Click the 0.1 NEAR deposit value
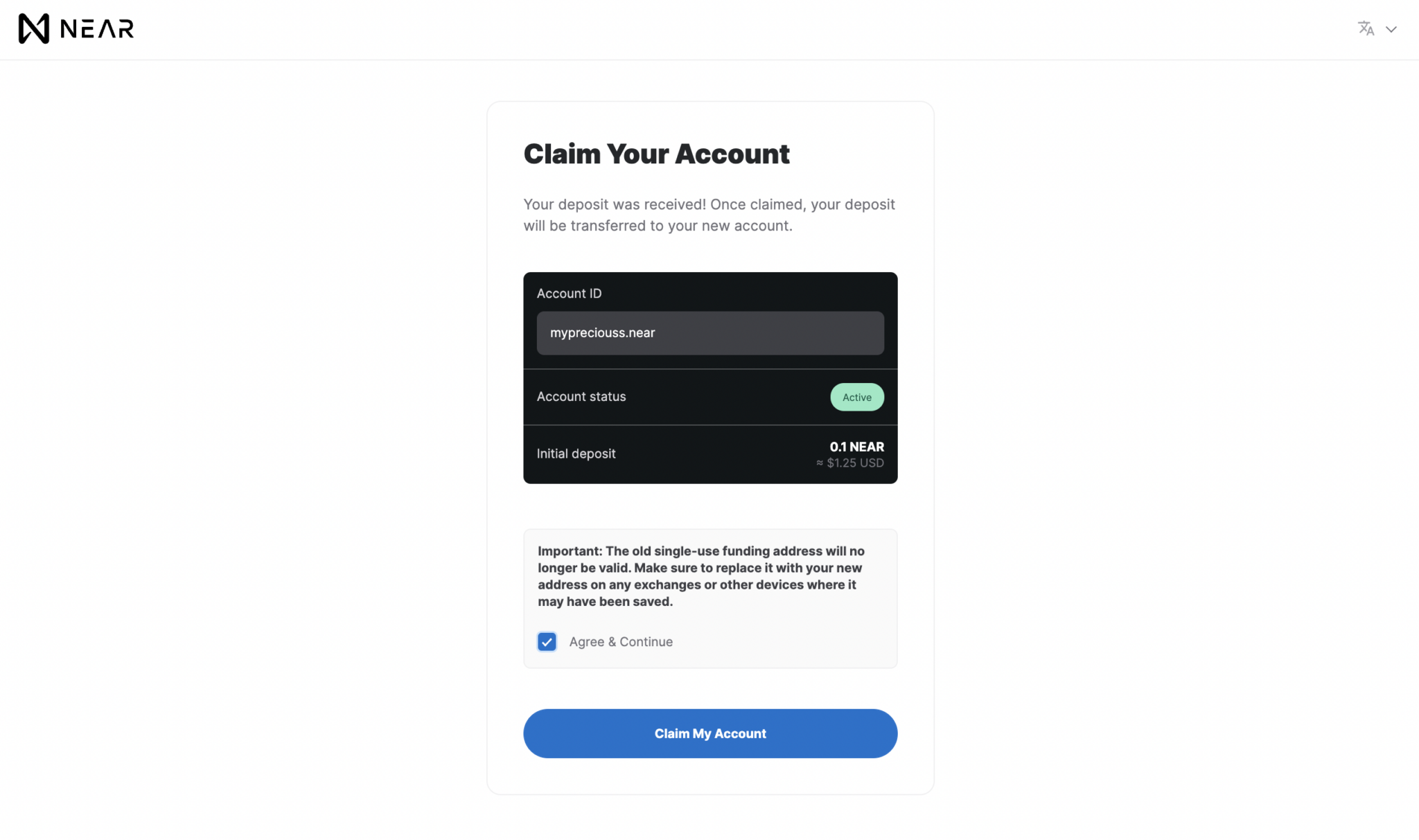Screen dimensions: 1419x840 [x=856, y=447]
